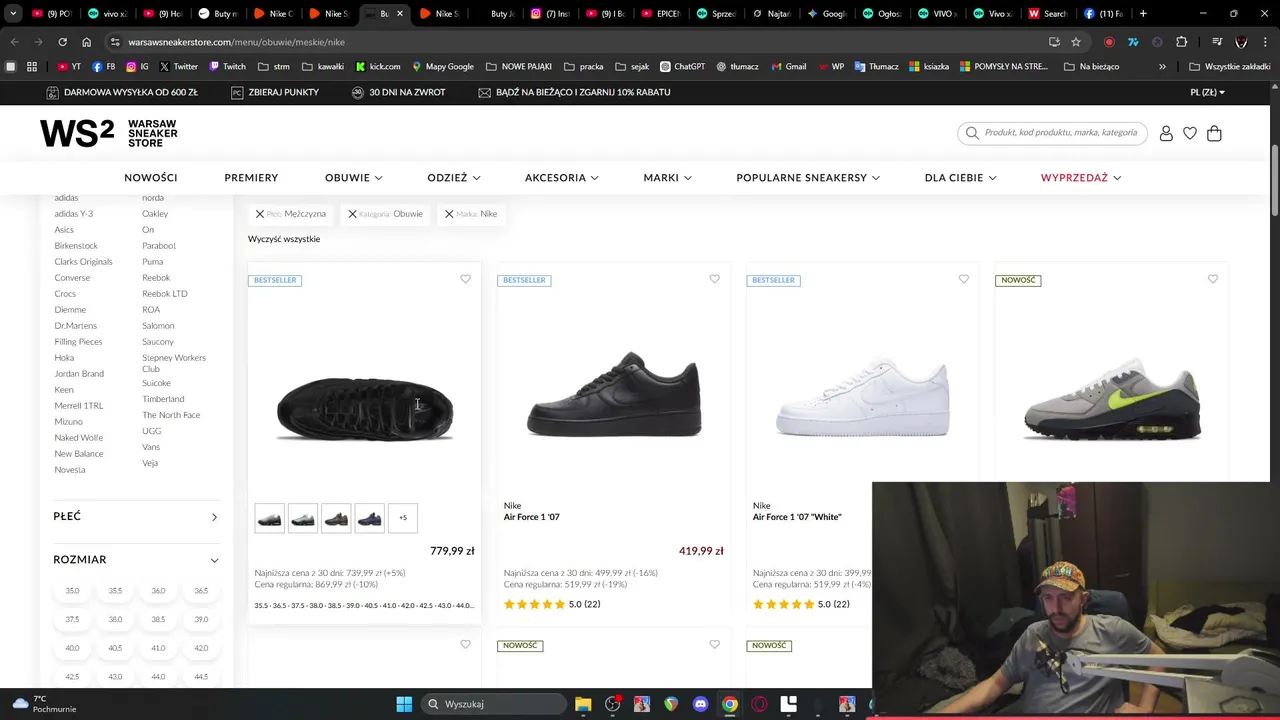The image size is (1280, 720).
Task: Click the product search input field
Action: point(1062,133)
